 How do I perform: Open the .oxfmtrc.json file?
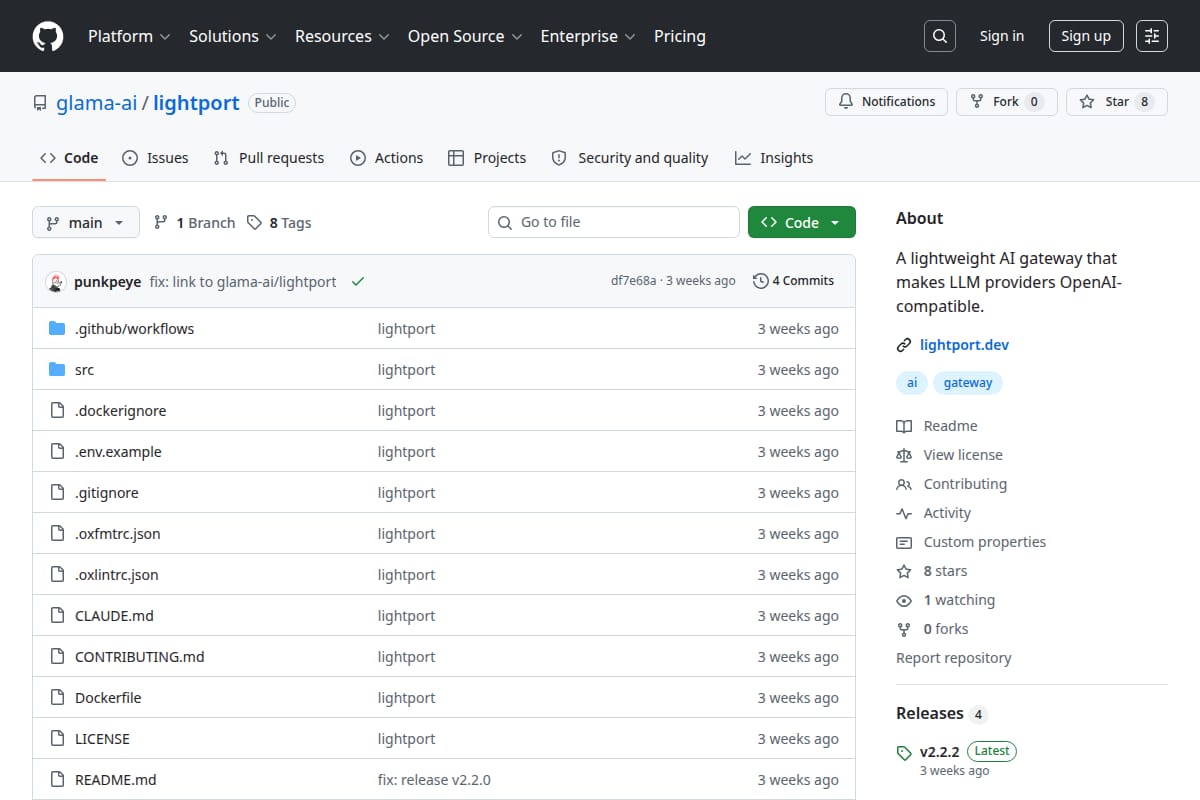118,534
